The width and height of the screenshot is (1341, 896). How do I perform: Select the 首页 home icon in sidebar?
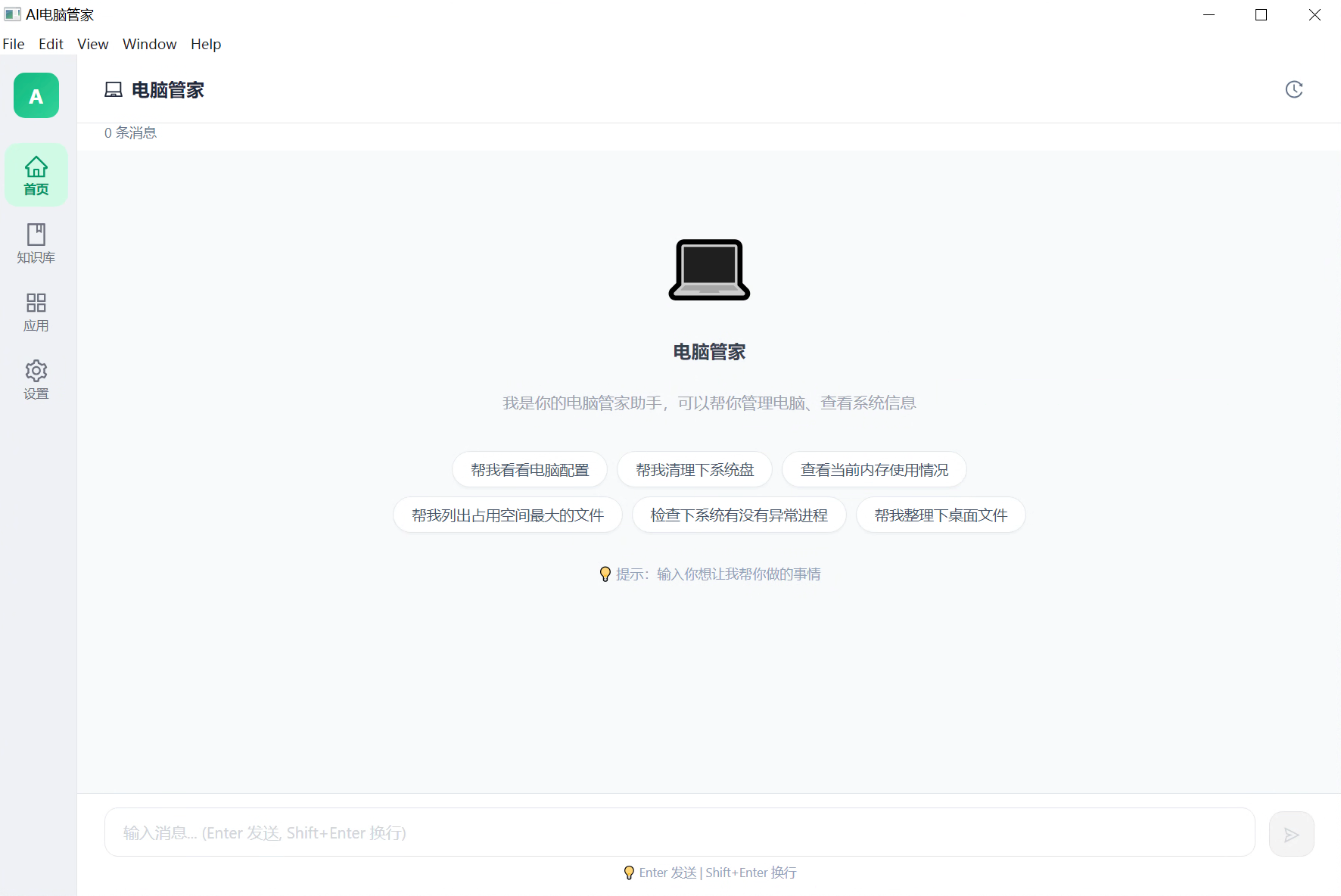[36, 174]
